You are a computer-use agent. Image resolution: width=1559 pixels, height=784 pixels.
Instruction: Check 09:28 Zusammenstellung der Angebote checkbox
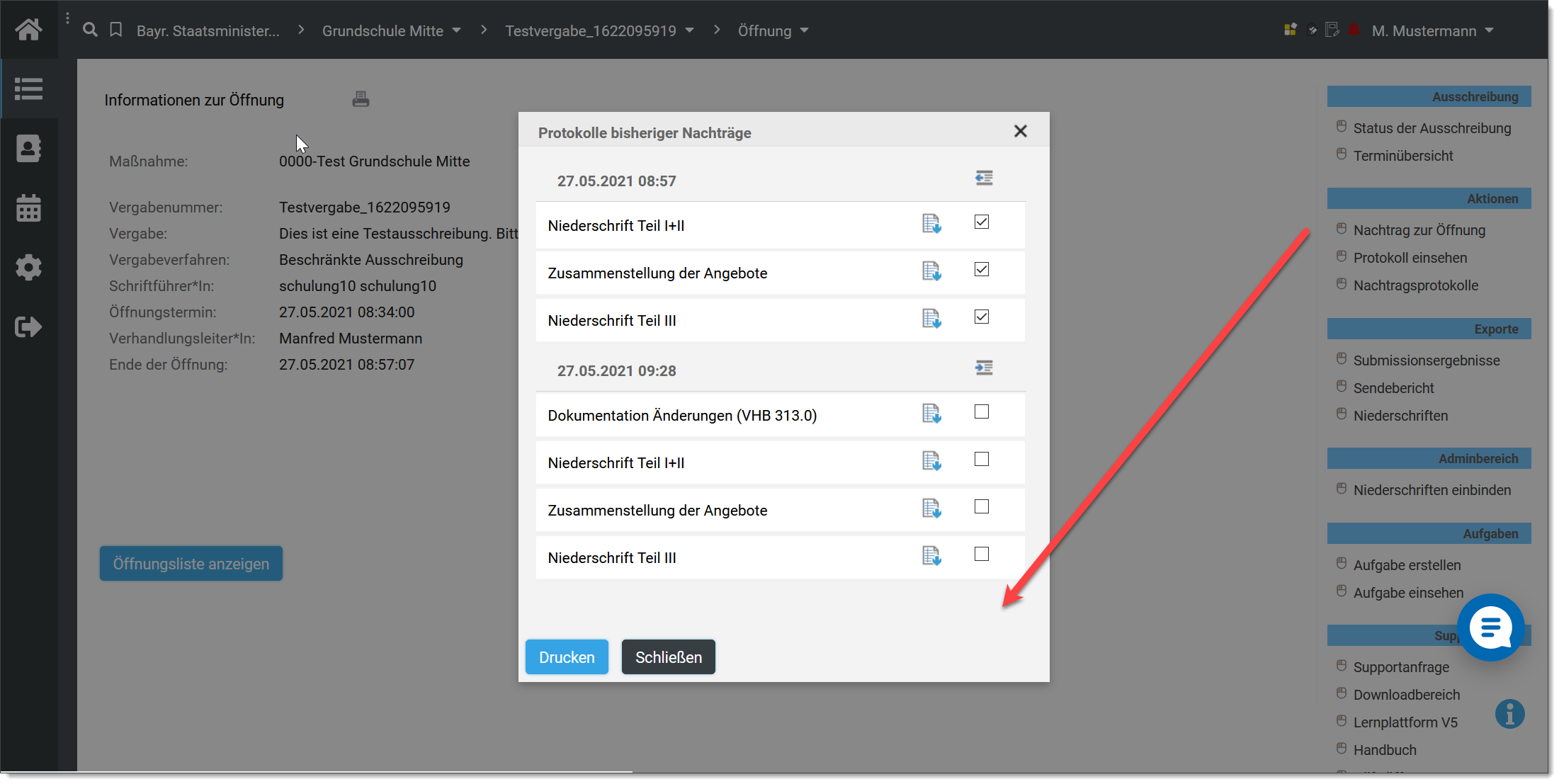(x=981, y=507)
